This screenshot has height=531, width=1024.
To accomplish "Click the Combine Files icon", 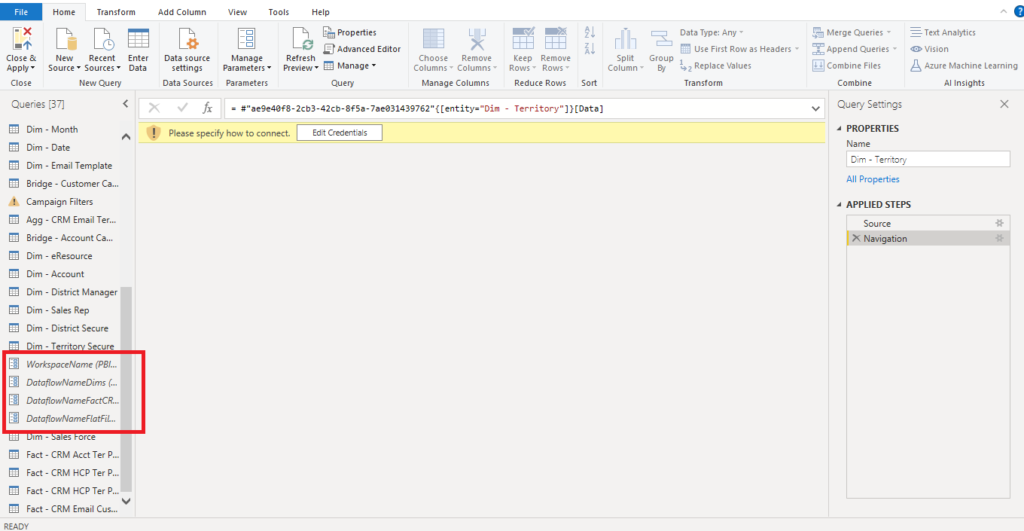I will 852,65.
